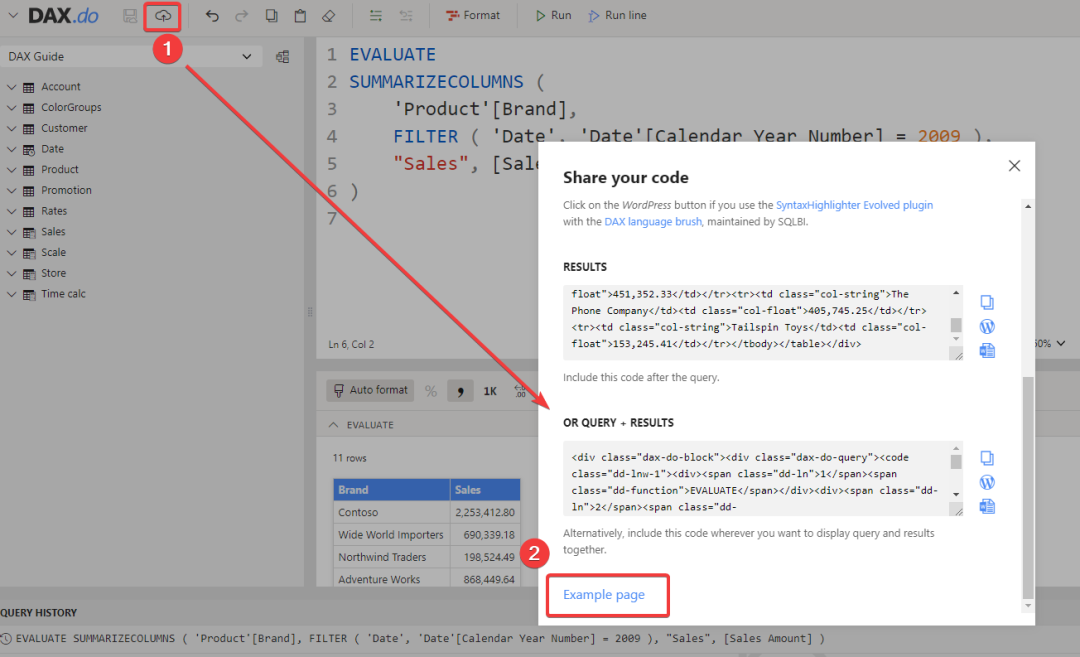The height and width of the screenshot is (657, 1080).
Task: Click WordPress icon for QUERY + RESULTS
Action: point(987,482)
